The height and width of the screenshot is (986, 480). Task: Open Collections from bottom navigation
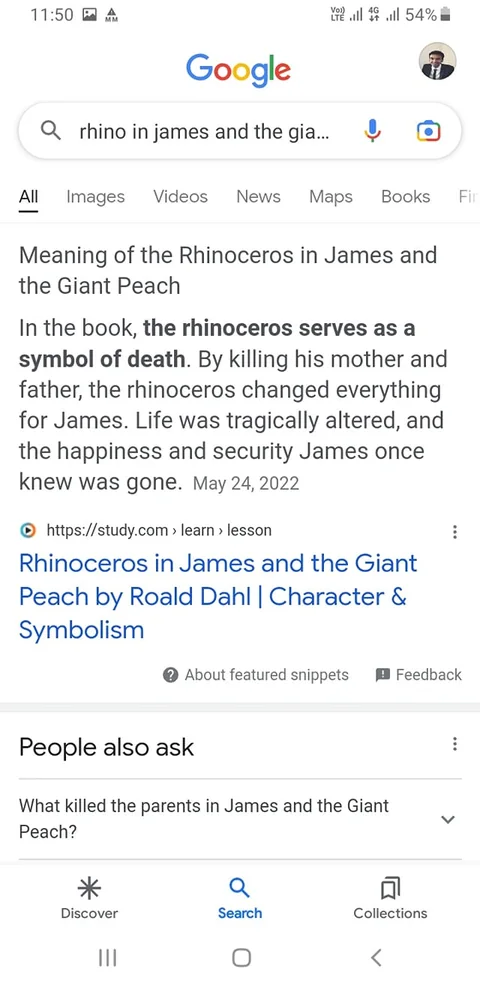click(390, 899)
